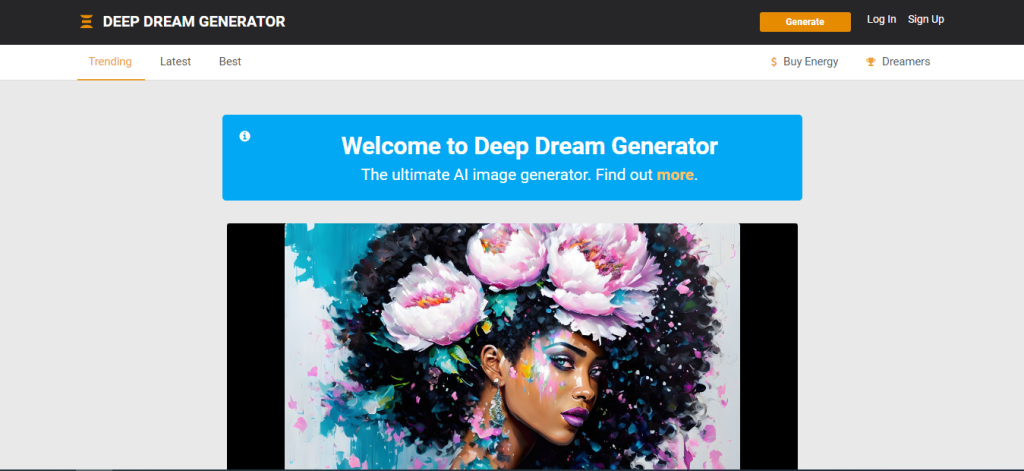Image resolution: width=1024 pixels, height=471 pixels.
Task: Click the black bar left of the artwork
Action: click(x=256, y=347)
